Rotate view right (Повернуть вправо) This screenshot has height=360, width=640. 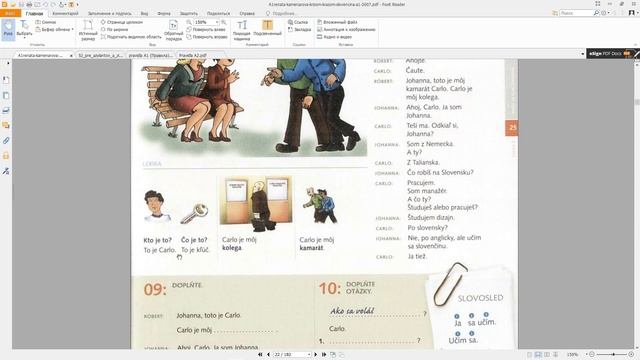point(207,37)
